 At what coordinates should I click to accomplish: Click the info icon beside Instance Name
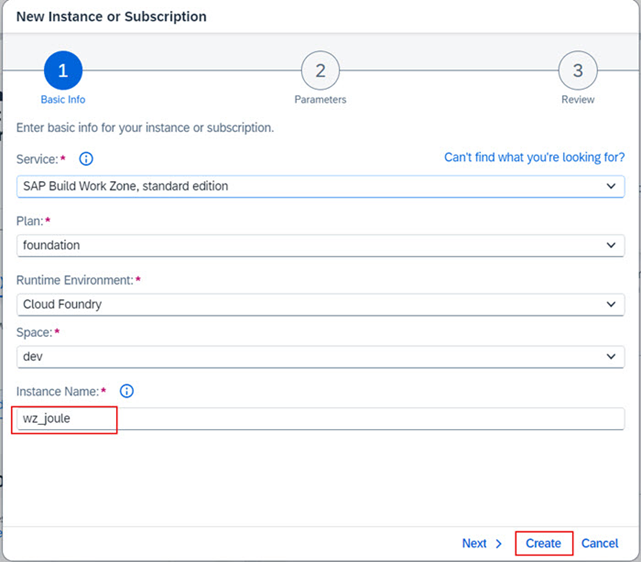click(127, 391)
